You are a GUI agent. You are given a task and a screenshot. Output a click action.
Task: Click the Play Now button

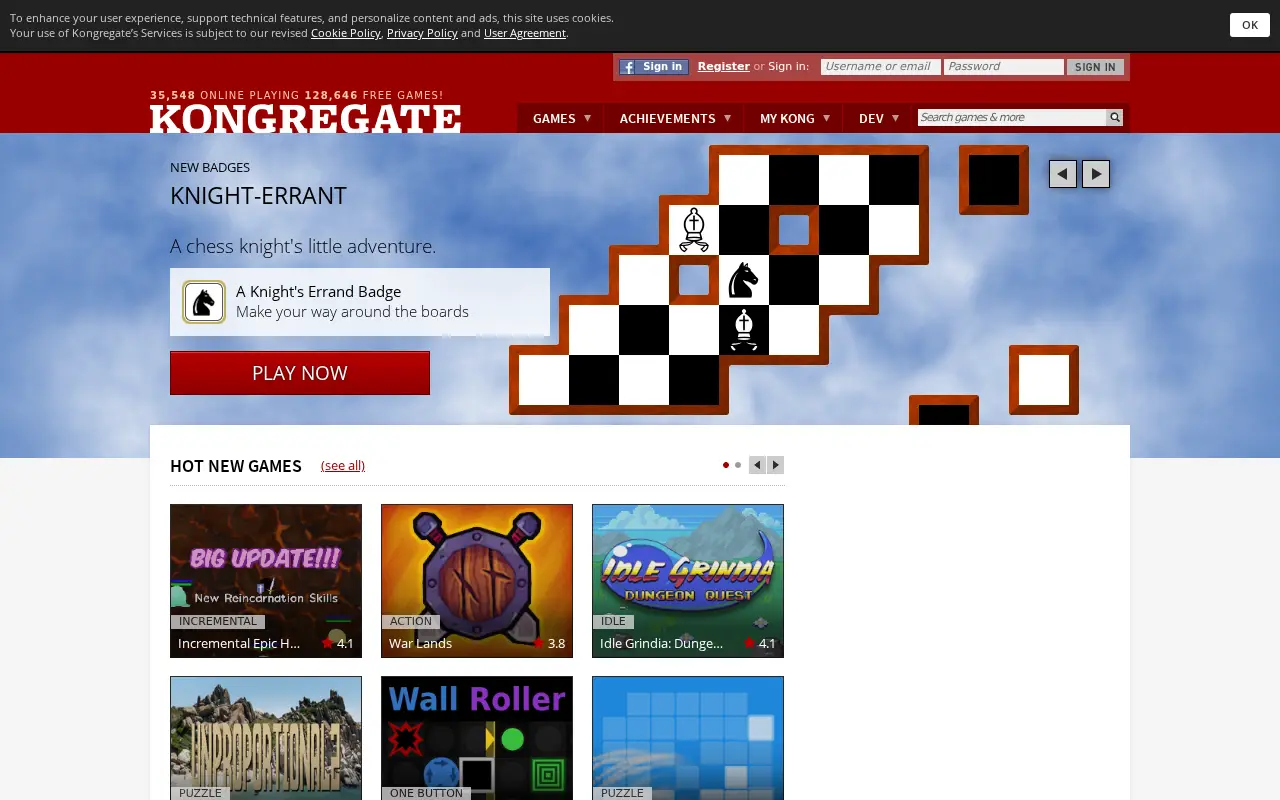[x=300, y=373]
